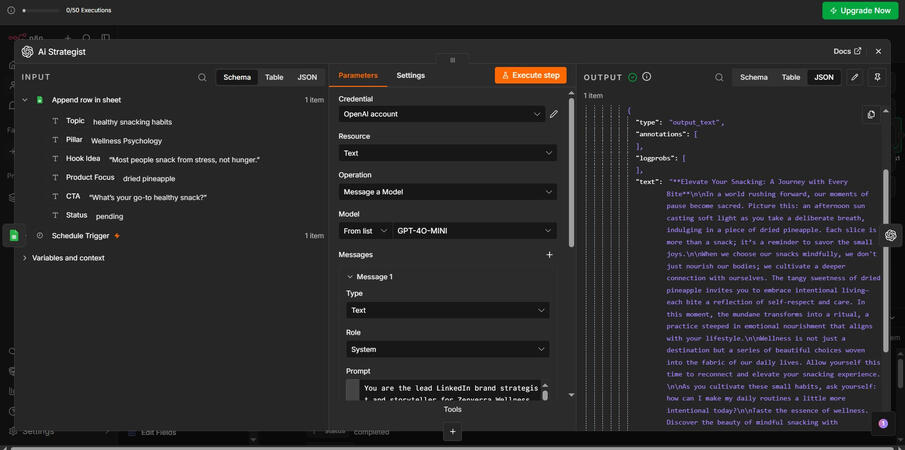Select the CTA field
Screen dimensions: 905x450
coord(73,197)
